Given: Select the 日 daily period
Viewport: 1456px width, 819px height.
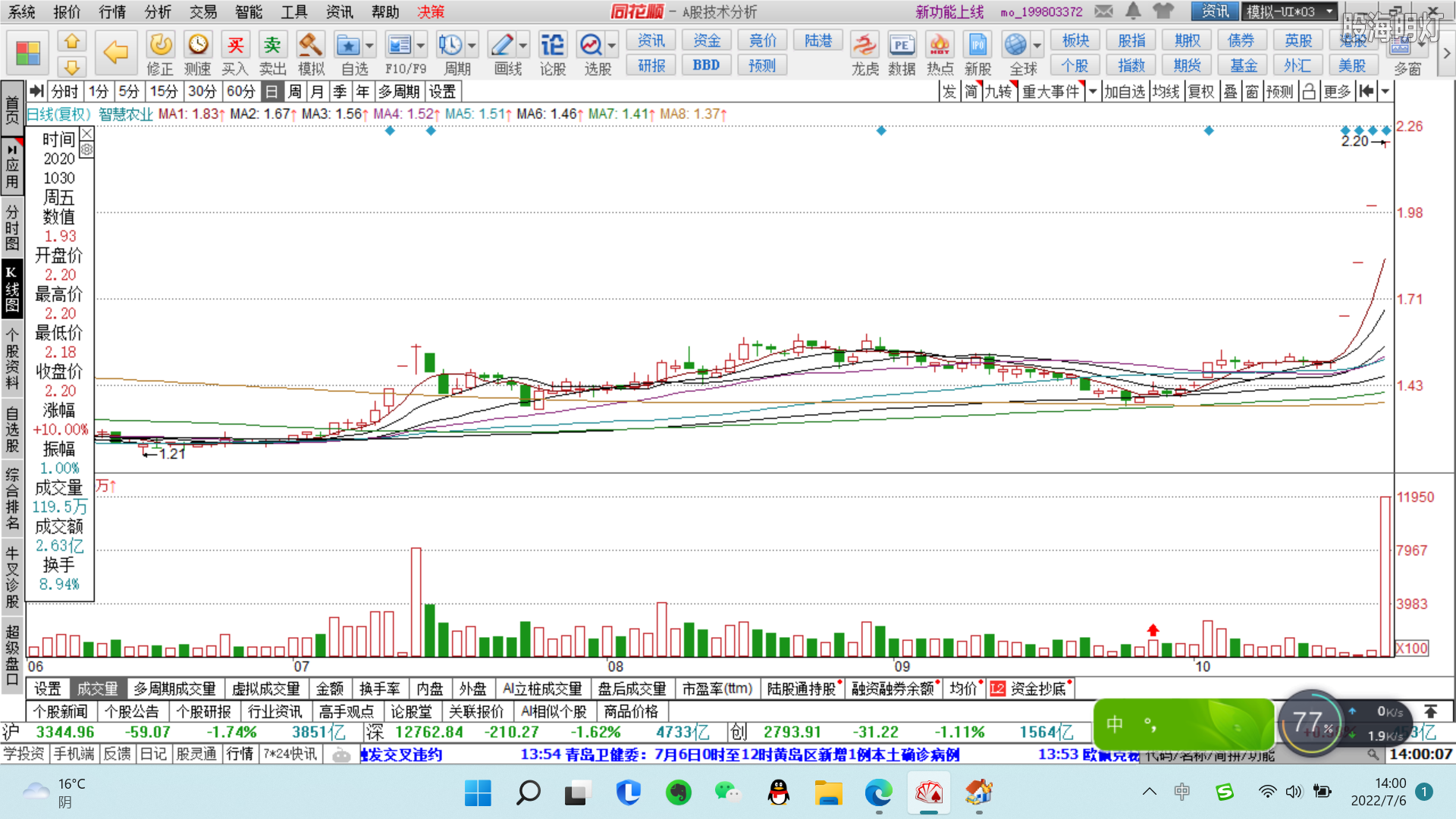Looking at the screenshot, I should (x=271, y=92).
